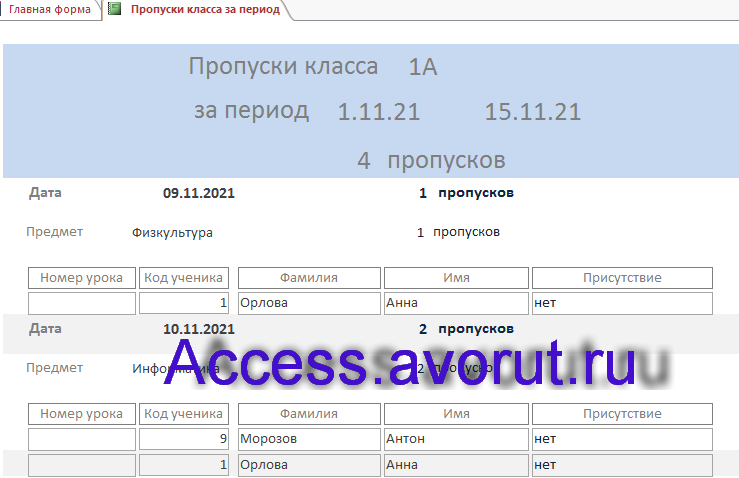Click the header total '4'
The width and height of the screenshot is (739, 478).
point(363,160)
